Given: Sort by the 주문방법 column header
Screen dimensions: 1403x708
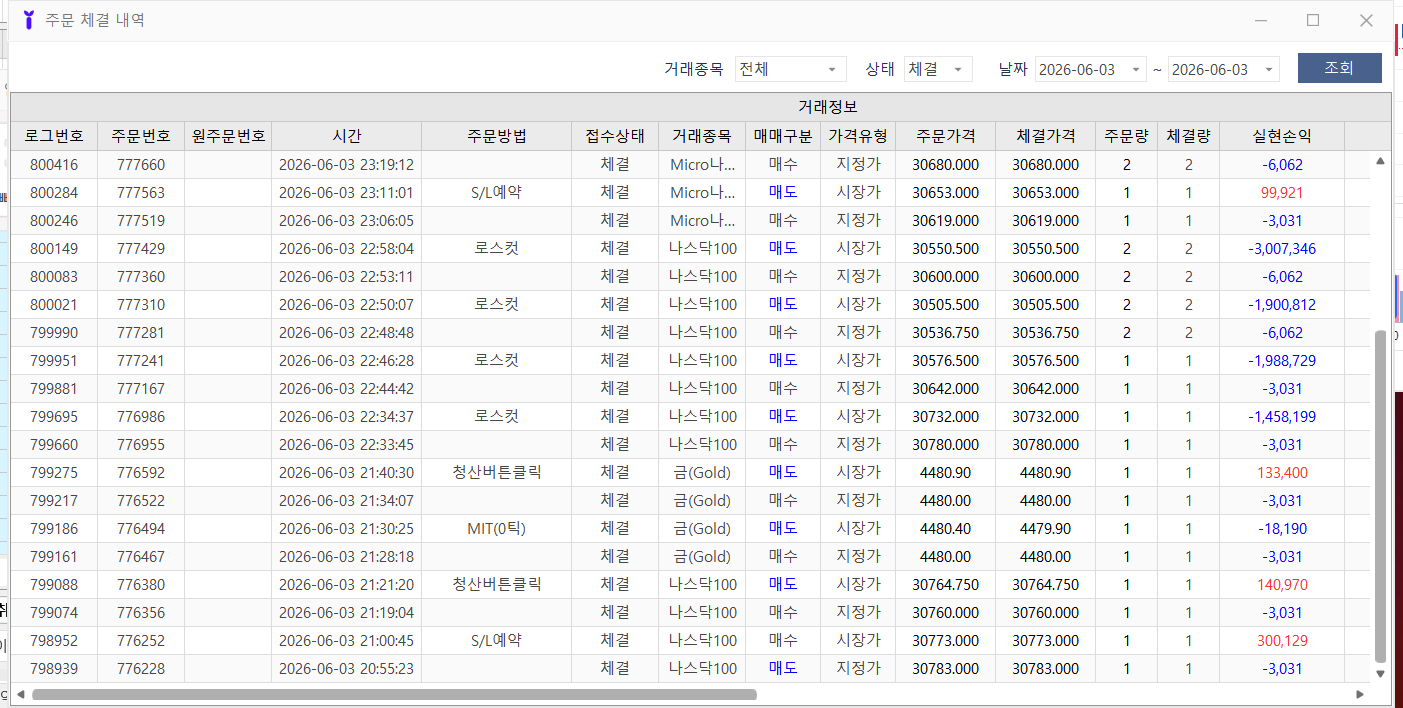Looking at the screenshot, I should point(497,136).
